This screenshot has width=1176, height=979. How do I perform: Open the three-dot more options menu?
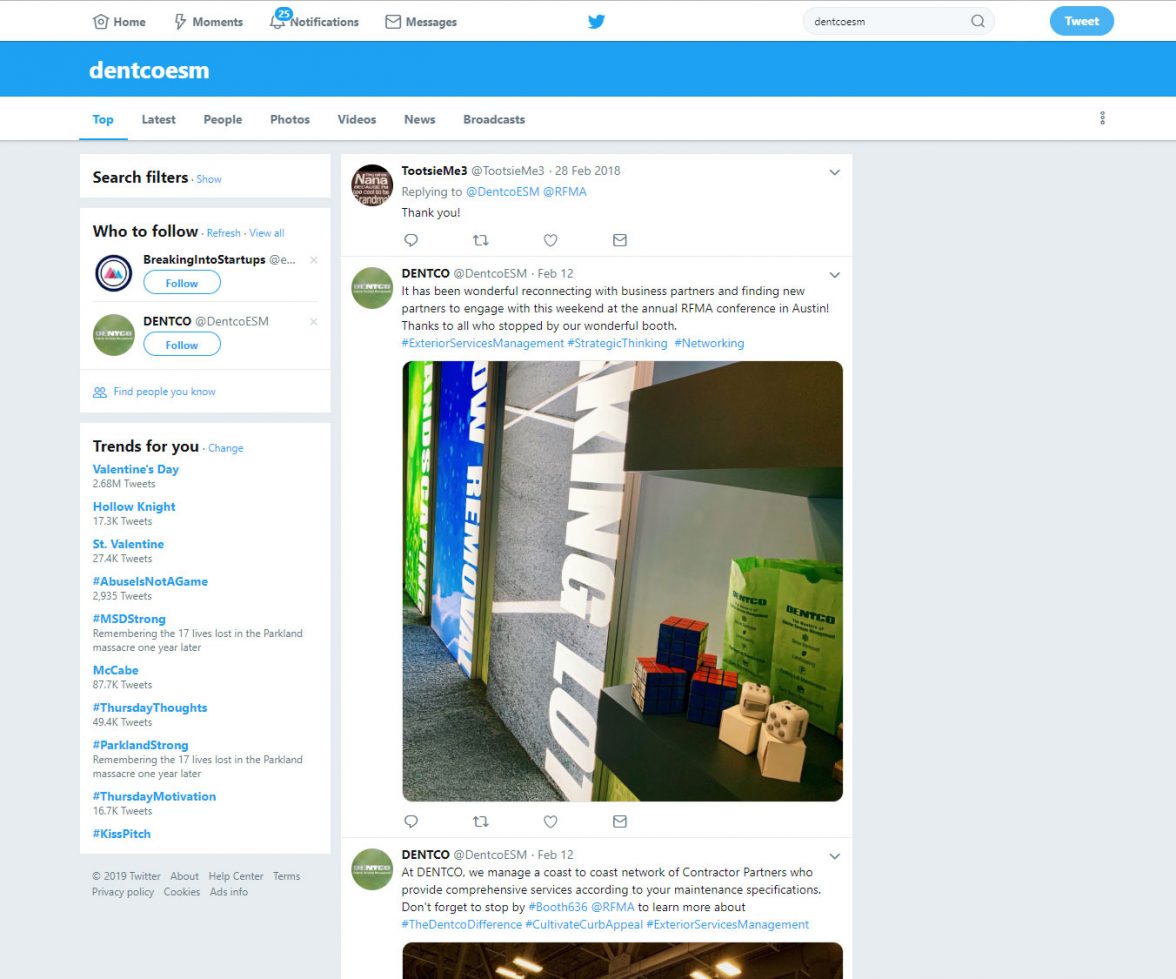pyautogui.click(x=1102, y=118)
